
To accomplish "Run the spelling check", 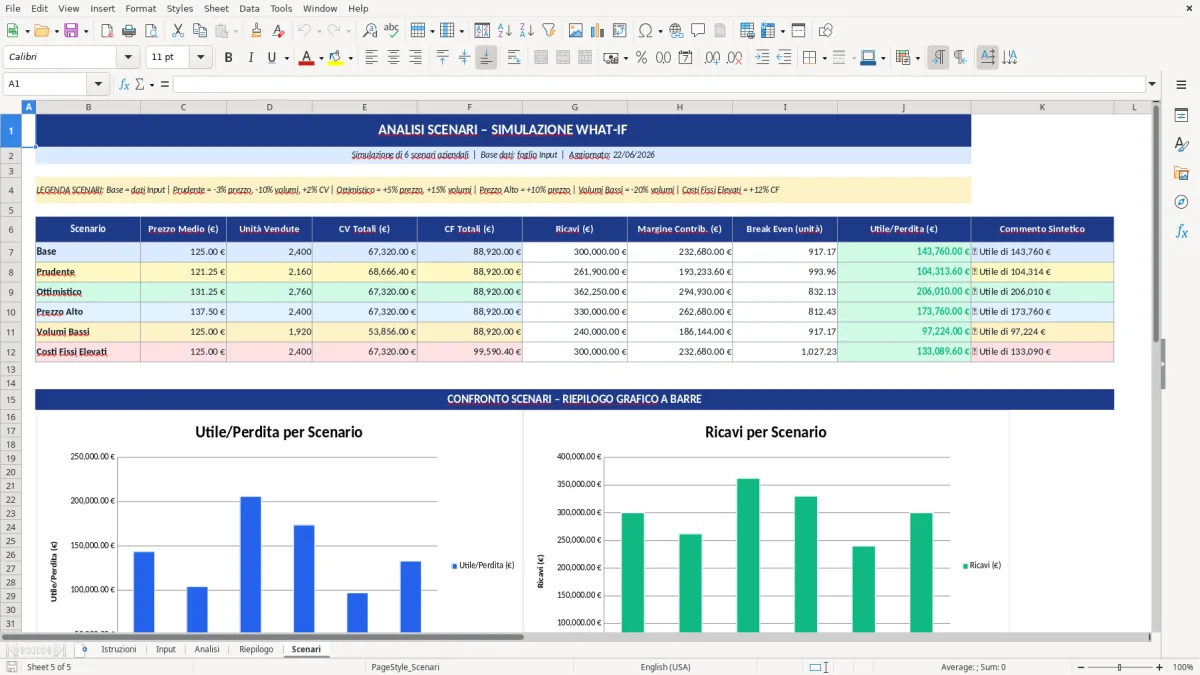I will point(391,31).
